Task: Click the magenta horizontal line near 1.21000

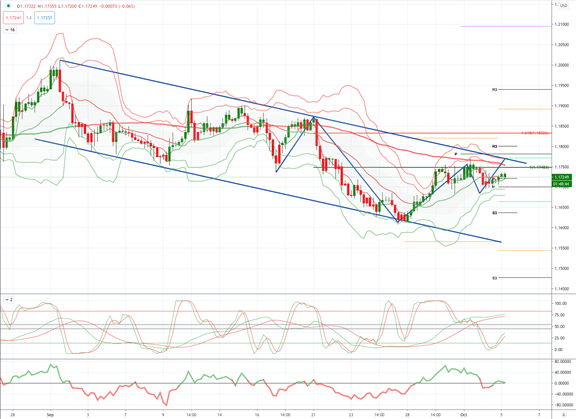Action: point(506,26)
